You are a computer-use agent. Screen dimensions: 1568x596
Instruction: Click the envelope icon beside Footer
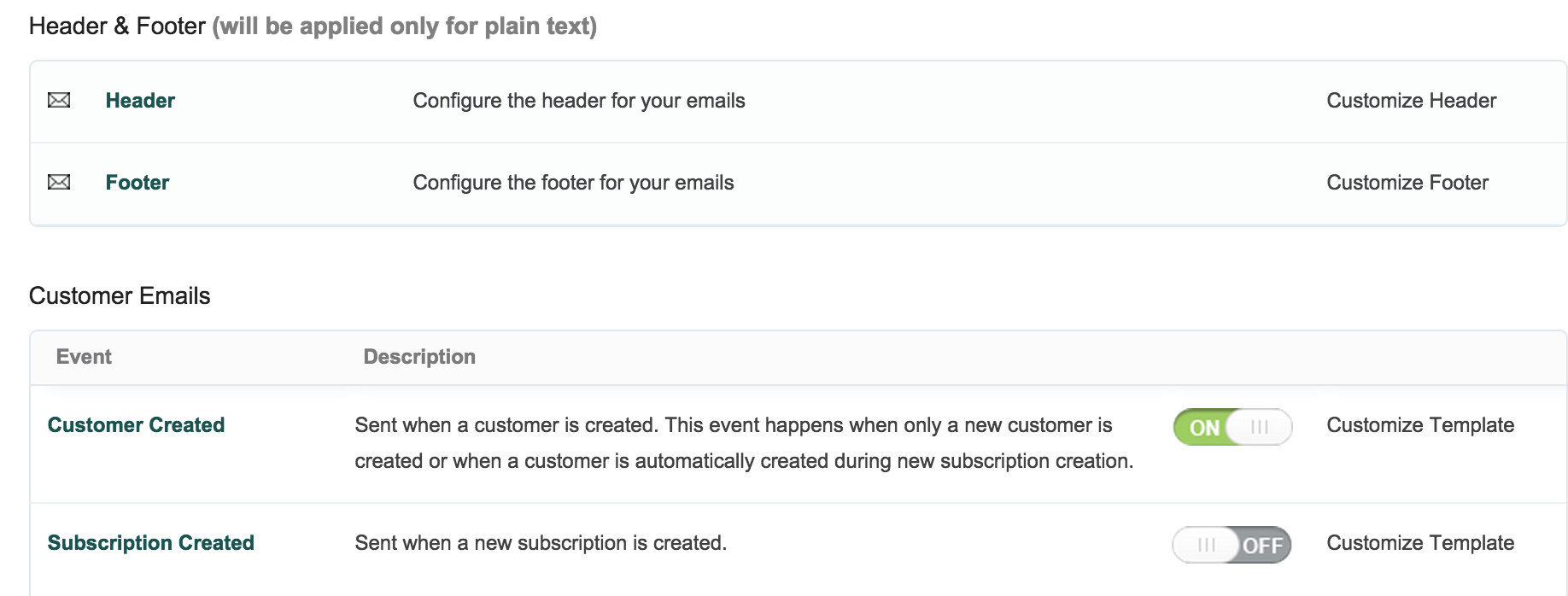click(x=59, y=182)
